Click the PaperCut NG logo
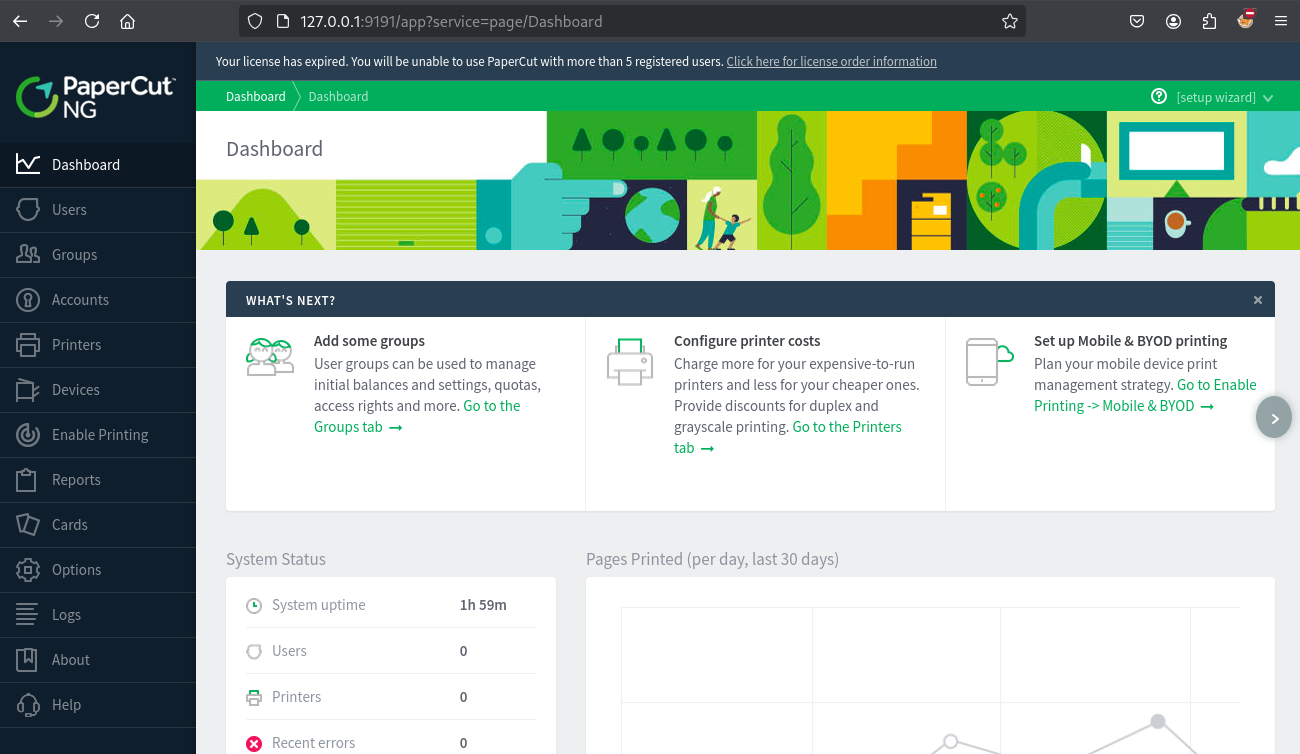Image resolution: width=1300 pixels, height=754 pixels. (96, 97)
